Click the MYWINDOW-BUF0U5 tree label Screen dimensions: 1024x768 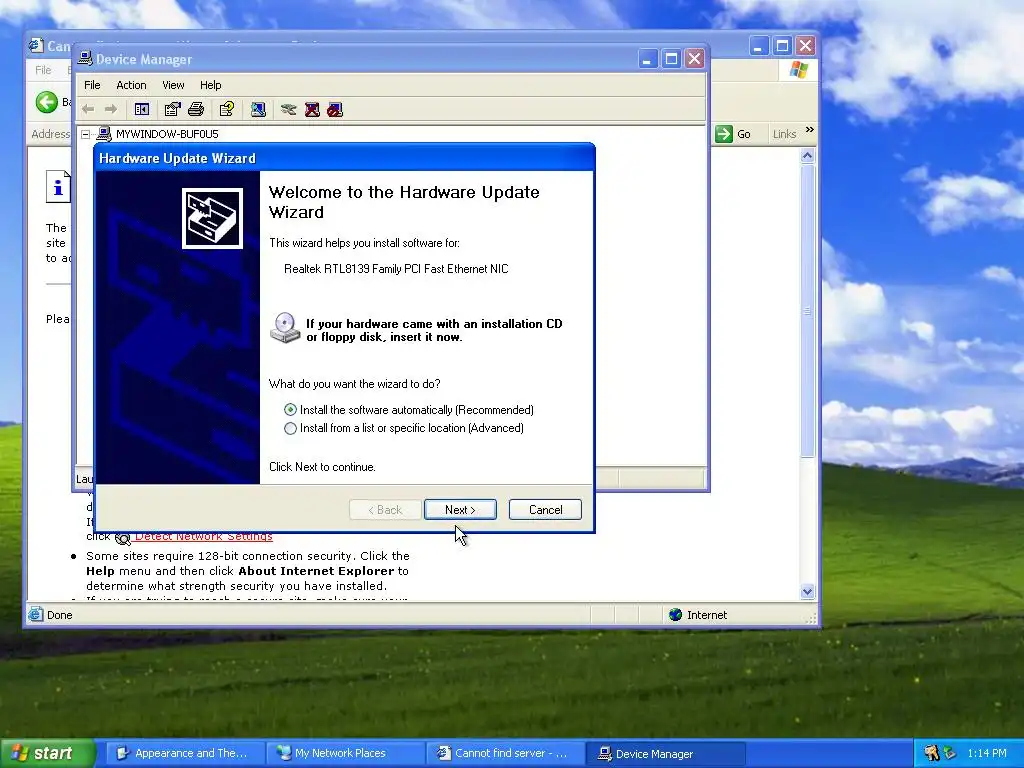point(167,134)
